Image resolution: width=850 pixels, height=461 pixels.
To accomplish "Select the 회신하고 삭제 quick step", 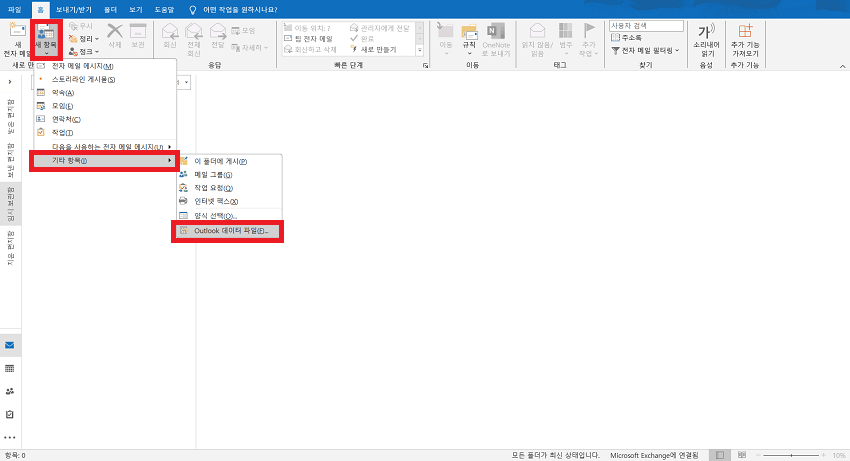I will (311, 49).
